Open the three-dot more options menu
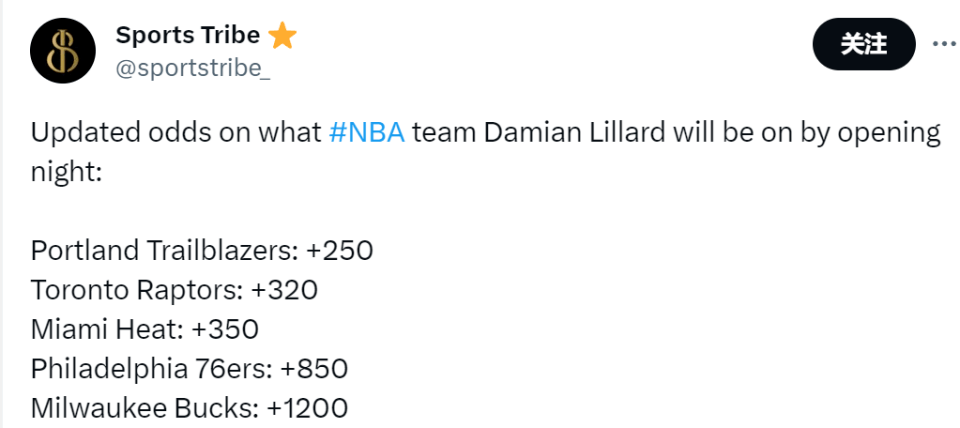Image resolution: width=960 pixels, height=428 pixels. point(945,43)
